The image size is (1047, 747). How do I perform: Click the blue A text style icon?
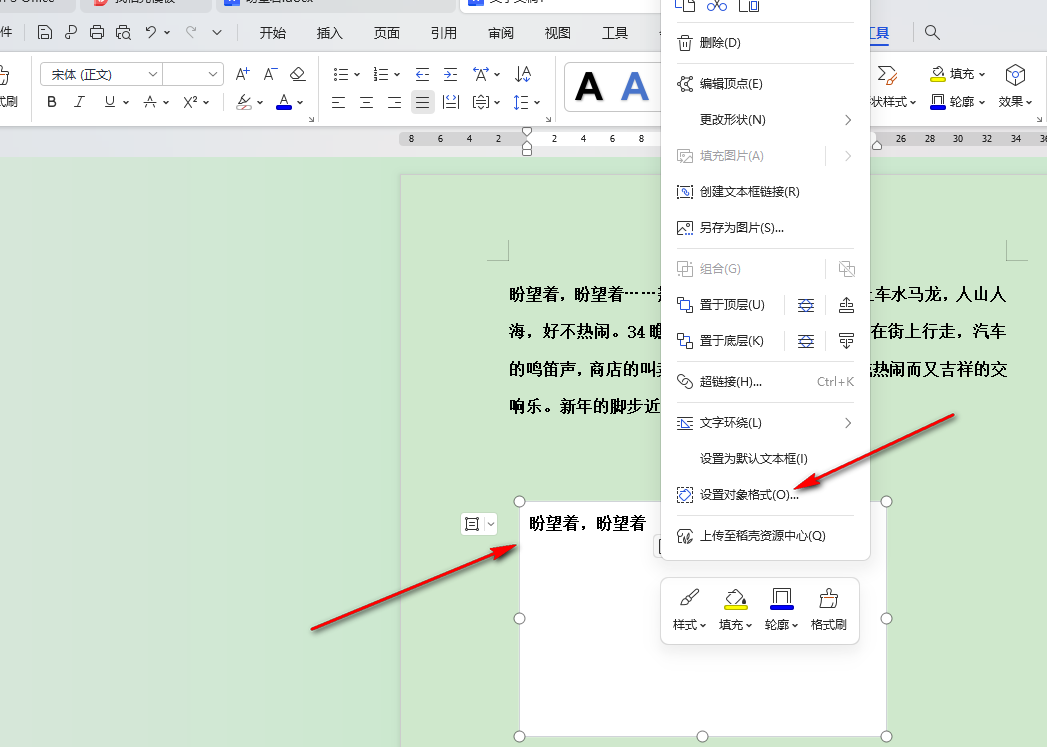coord(634,88)
